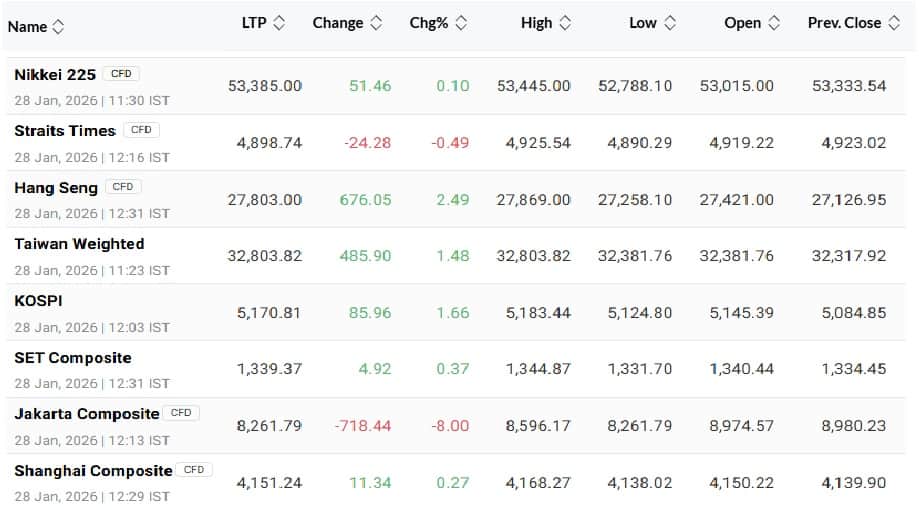Open the SET Composite index link
This screenshot has height=510, width=919.
pos(73,358)
